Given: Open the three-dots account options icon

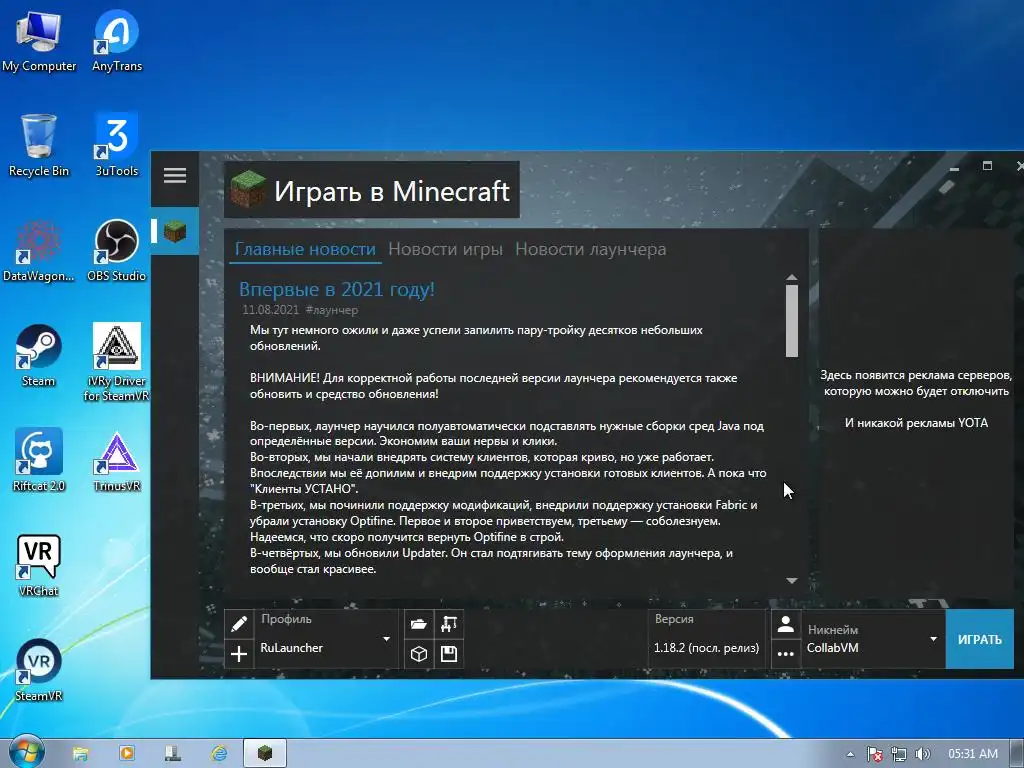Looking at the screenshot, I should point(786,654).
